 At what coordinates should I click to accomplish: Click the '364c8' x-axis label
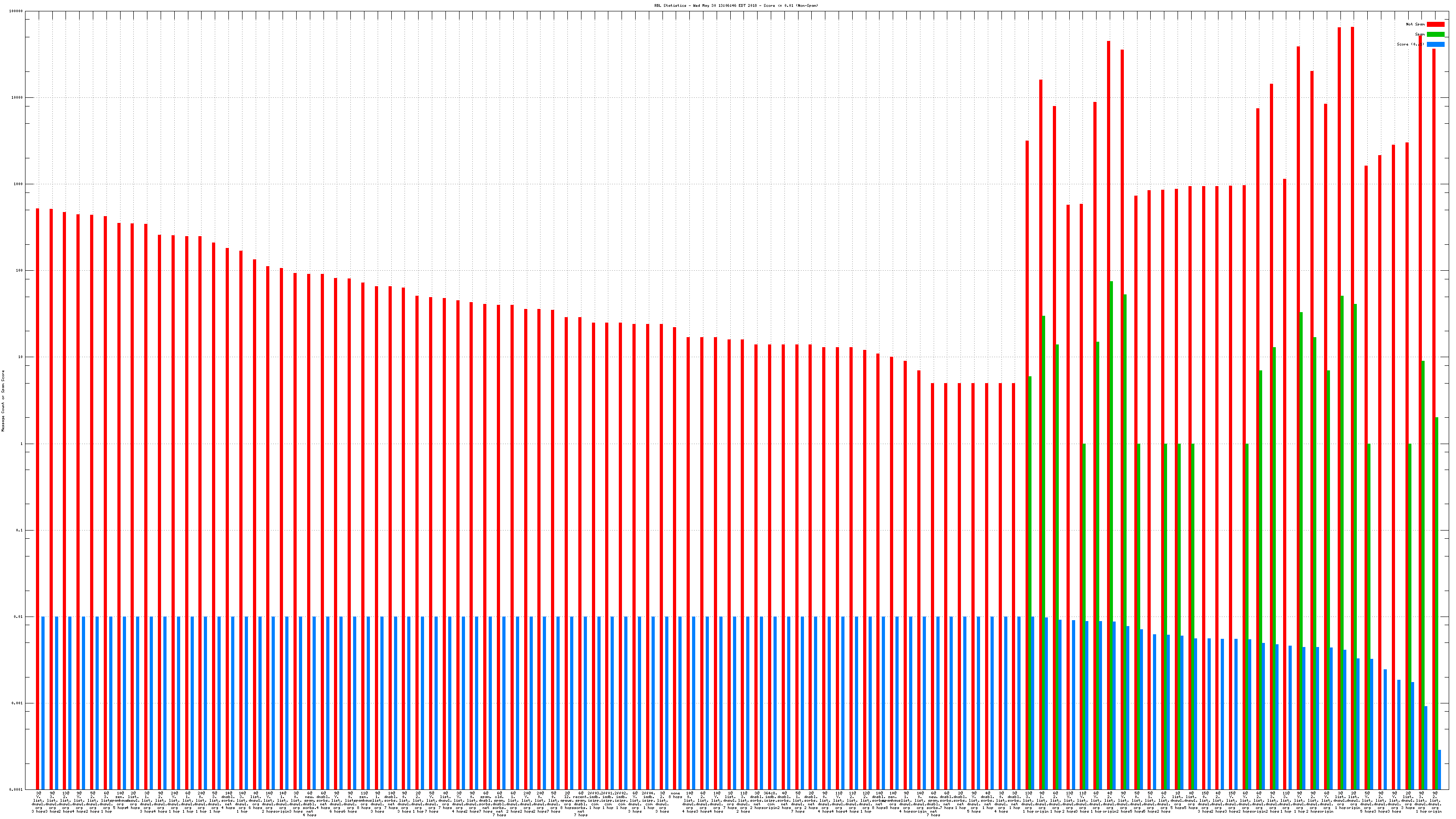(770, 793)
